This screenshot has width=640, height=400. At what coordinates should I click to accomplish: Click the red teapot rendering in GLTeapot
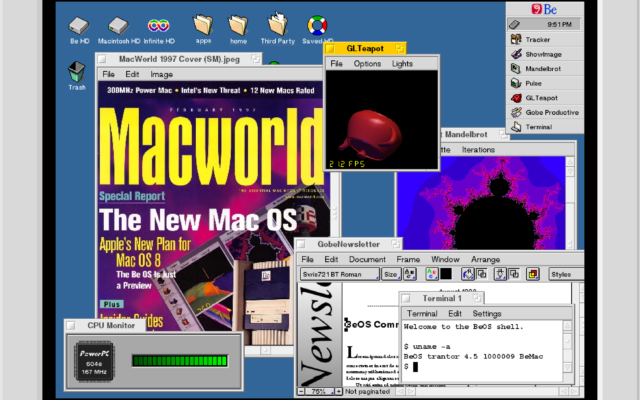(x=369, y=133)
